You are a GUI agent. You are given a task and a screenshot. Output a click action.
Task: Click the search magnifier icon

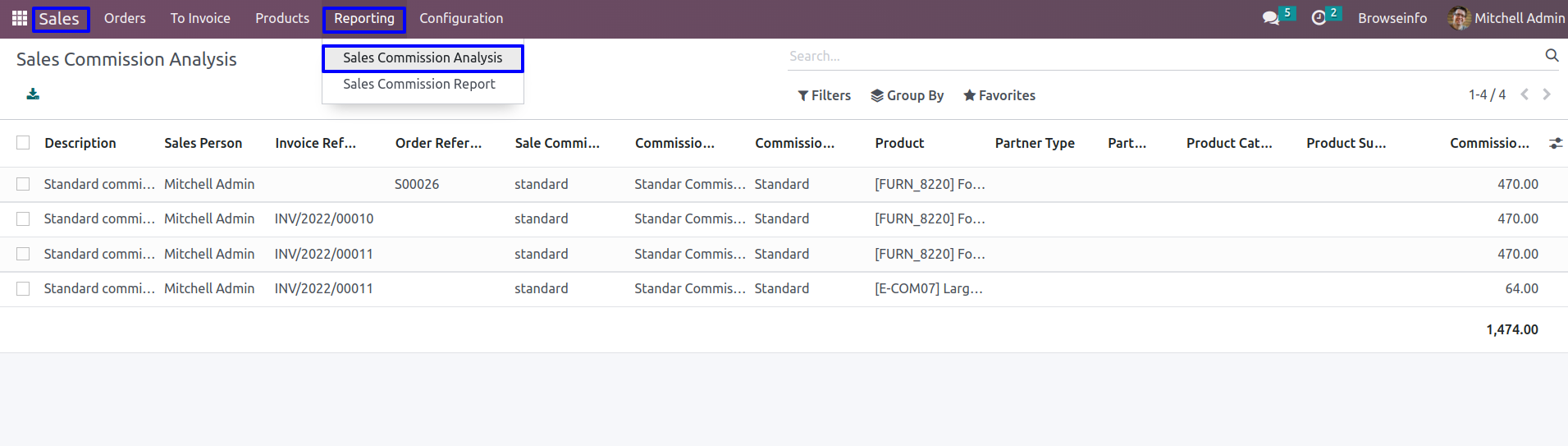pyautogui.click(x=1552, y=55)
